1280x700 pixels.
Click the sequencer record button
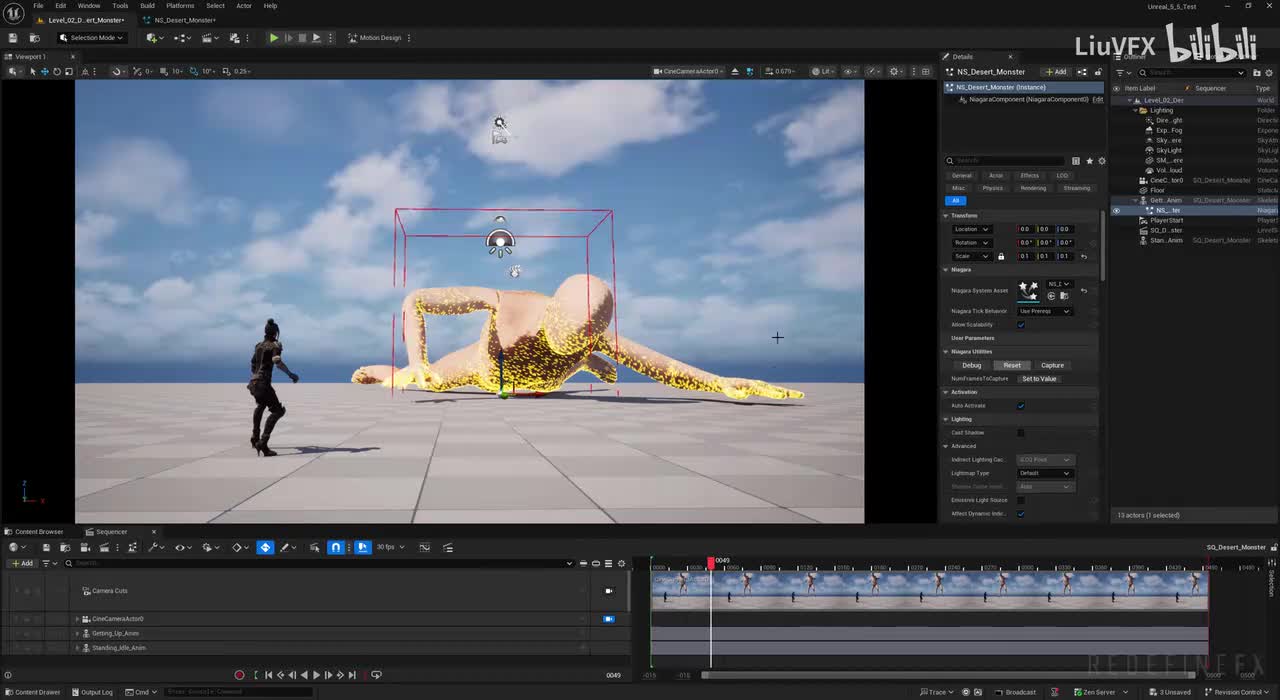pyautogui.click(x=239, y=675)
